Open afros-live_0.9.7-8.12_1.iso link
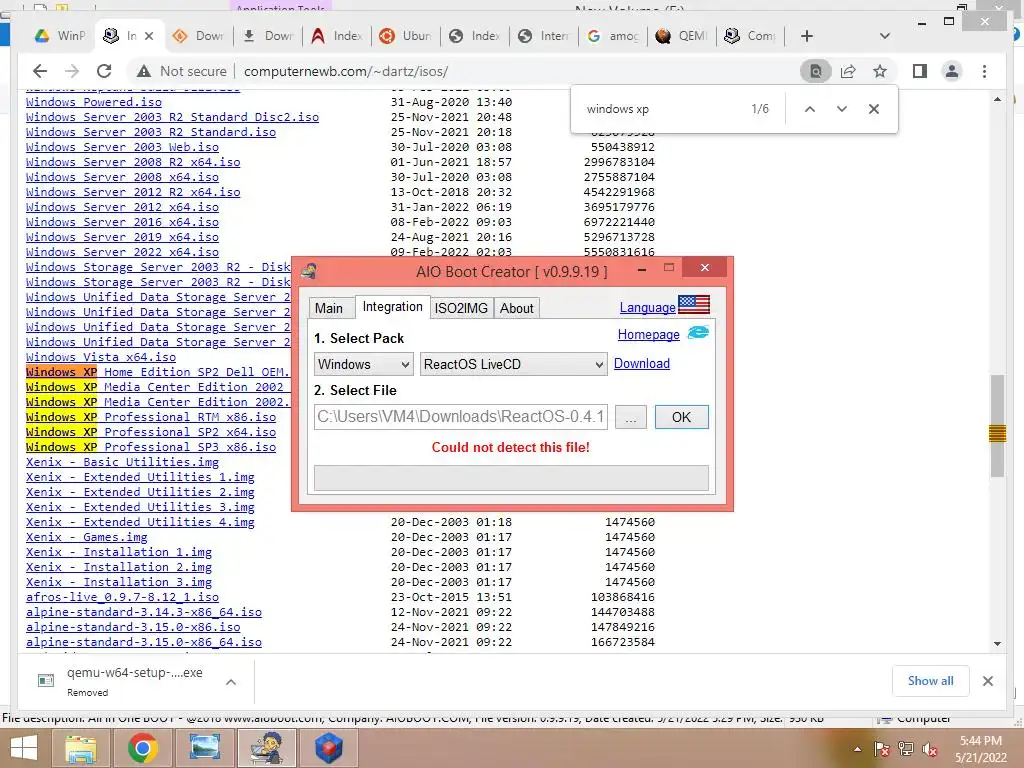1024x768 pixels. [x=122, y=597]
